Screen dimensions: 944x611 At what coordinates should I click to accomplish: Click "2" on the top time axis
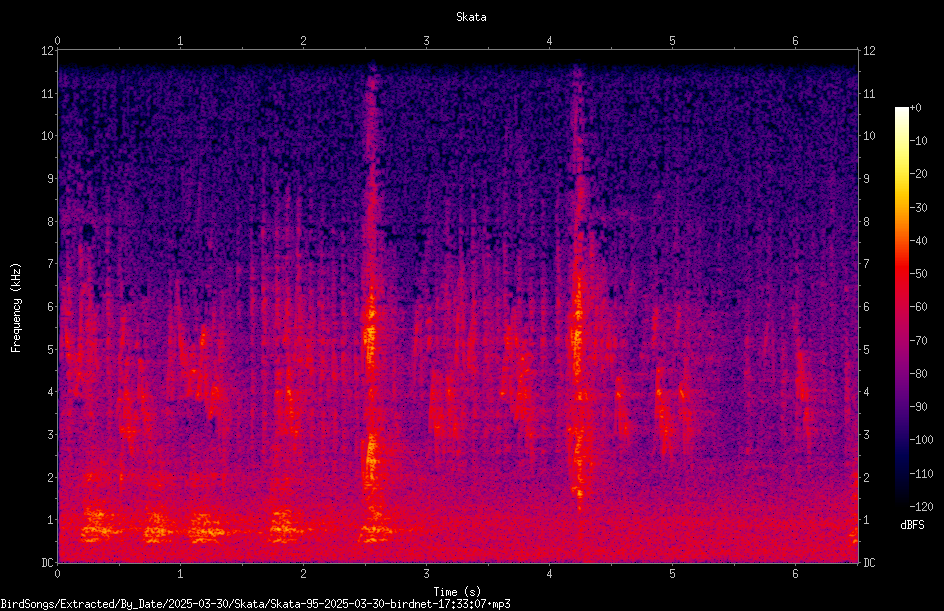[x=303, y=41]
